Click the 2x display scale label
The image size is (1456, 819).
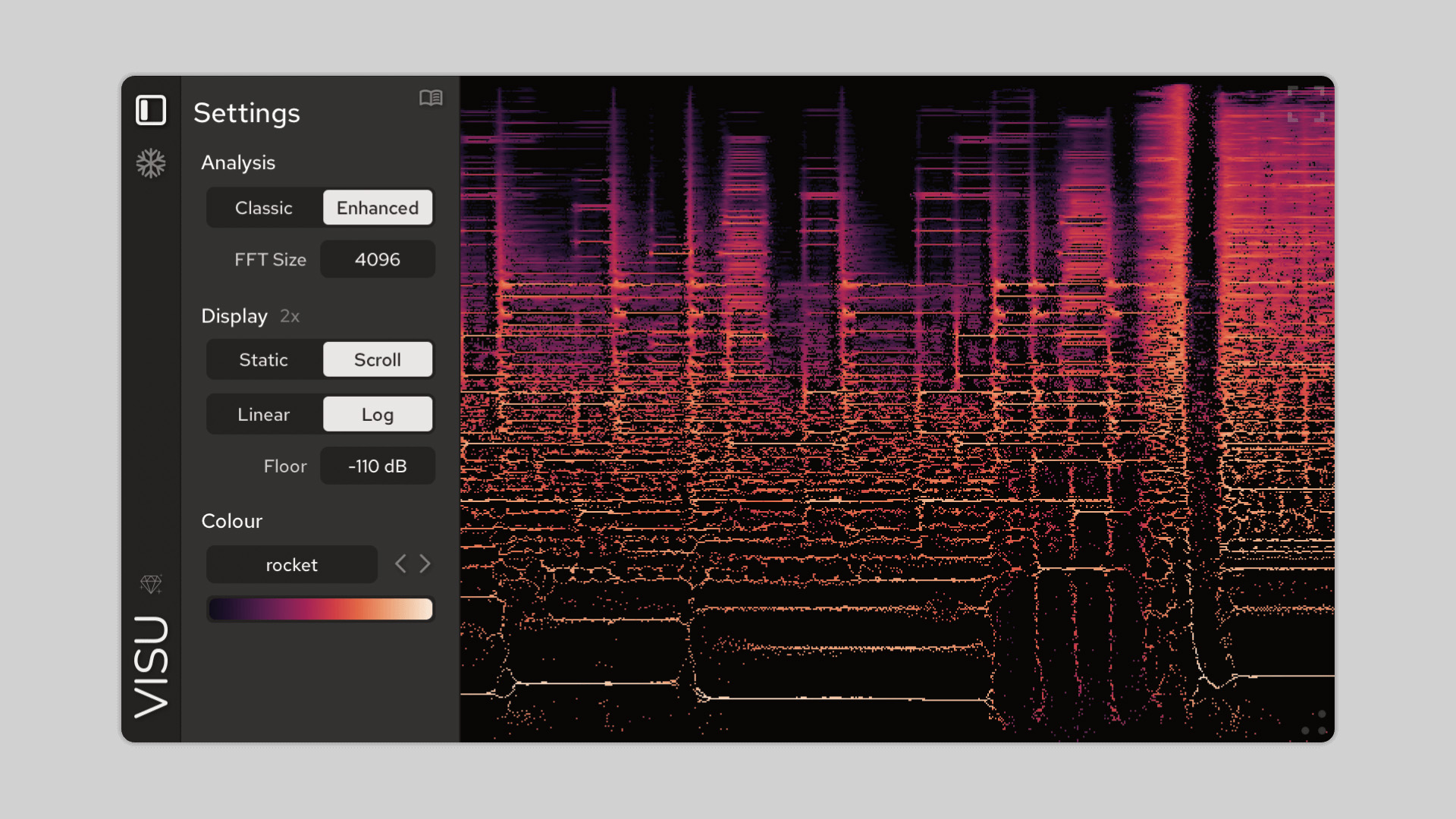290,316
